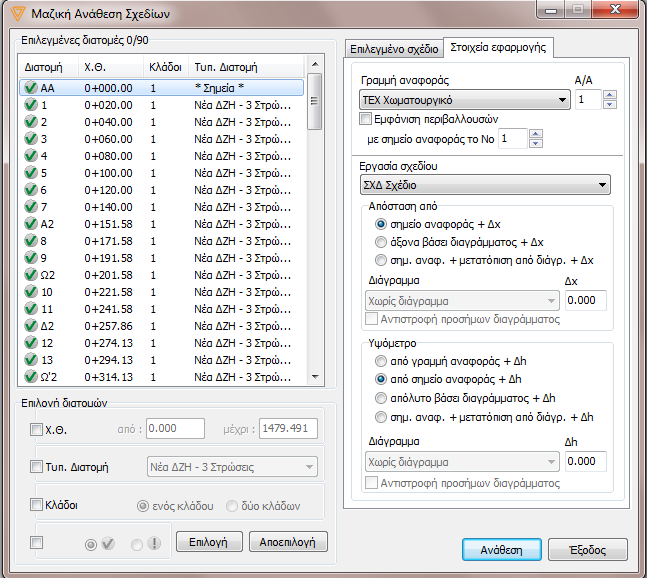Image resolution: width=647 pixels, height=578 pixels.
Task: Click the section list vertical scrollbar thumb
Action: pyautogui.click(x=314, y=101)
